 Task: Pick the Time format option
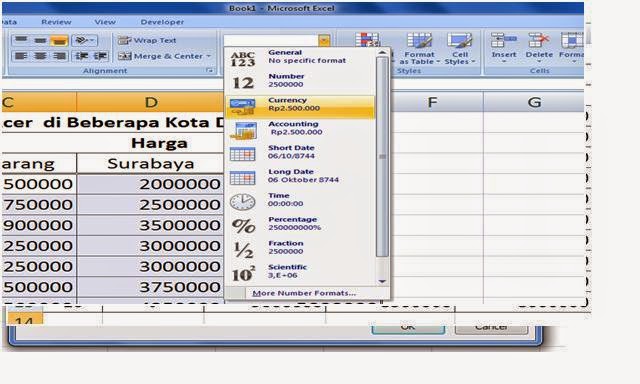300,202
